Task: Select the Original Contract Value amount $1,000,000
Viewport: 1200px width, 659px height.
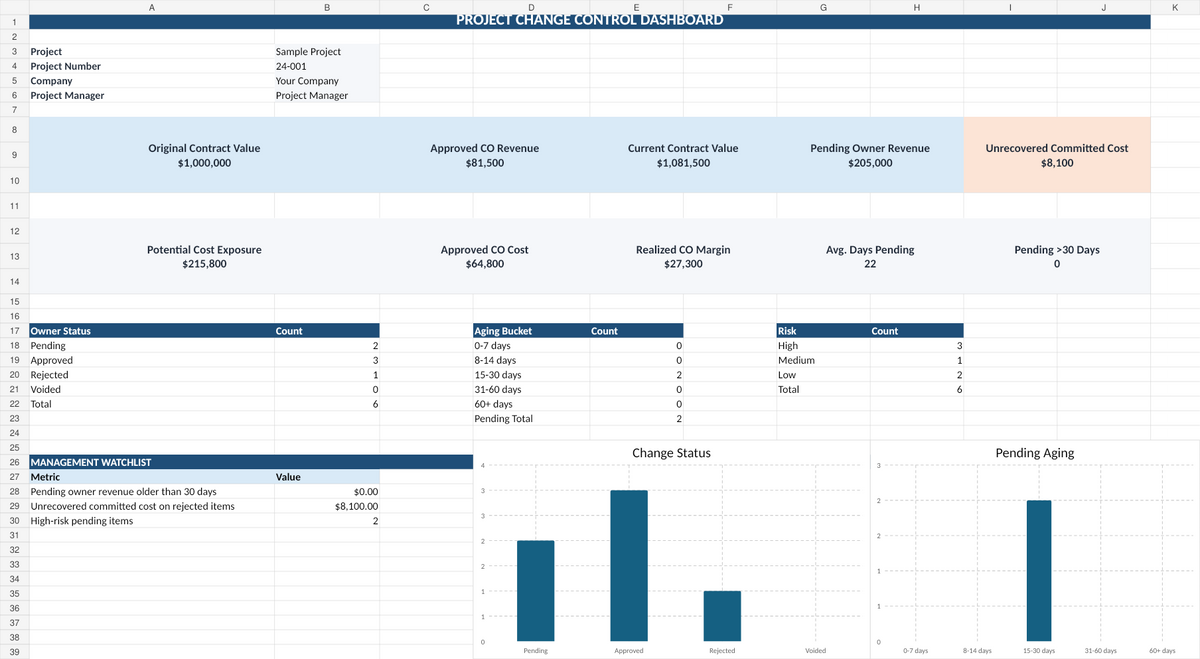Action: pyautogui.click(x=204, y=163)
